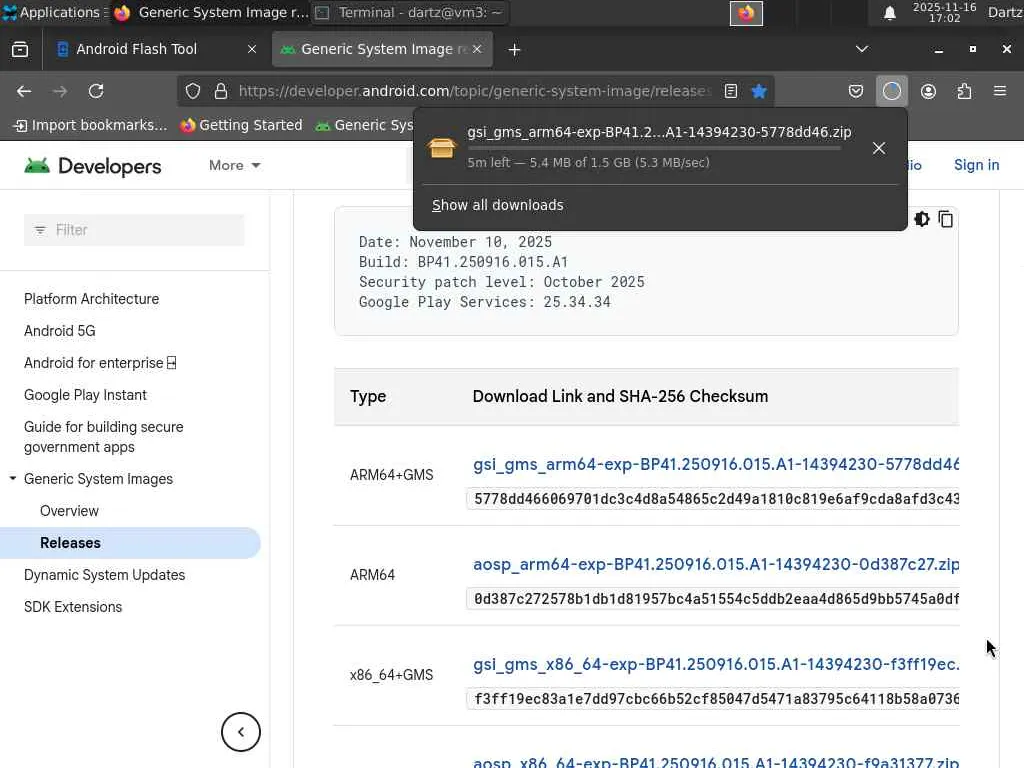
Task: Toggle the code block dark theme
Action: [x=921, y=219]
